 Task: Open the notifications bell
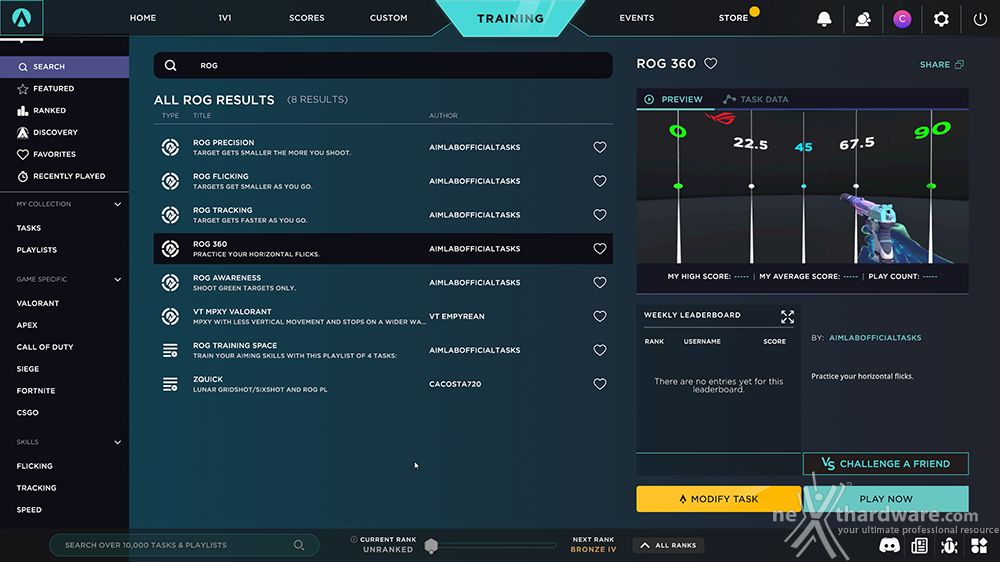(x=824, y=19)
